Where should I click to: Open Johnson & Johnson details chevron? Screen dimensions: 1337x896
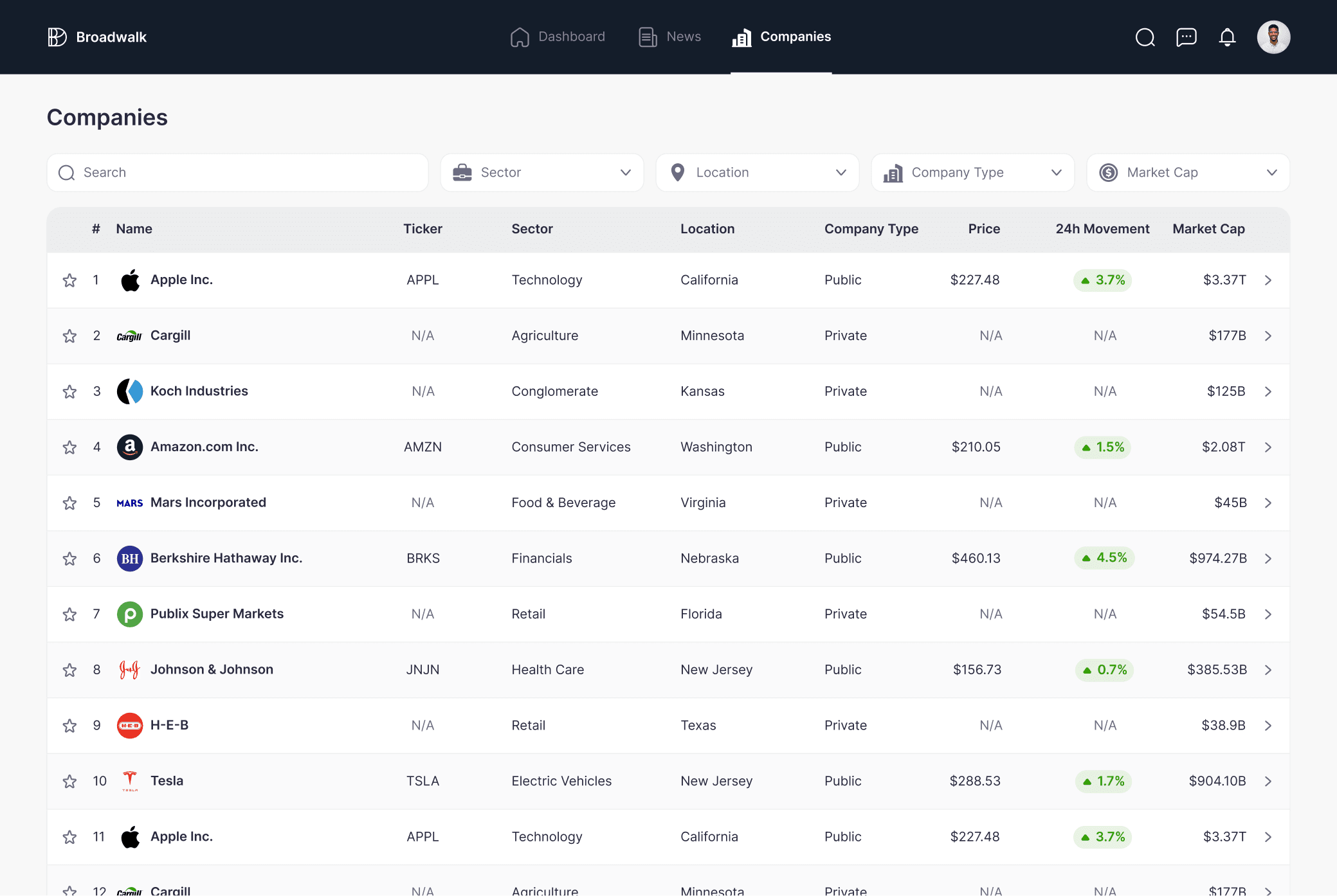[x=1268, y=670]
